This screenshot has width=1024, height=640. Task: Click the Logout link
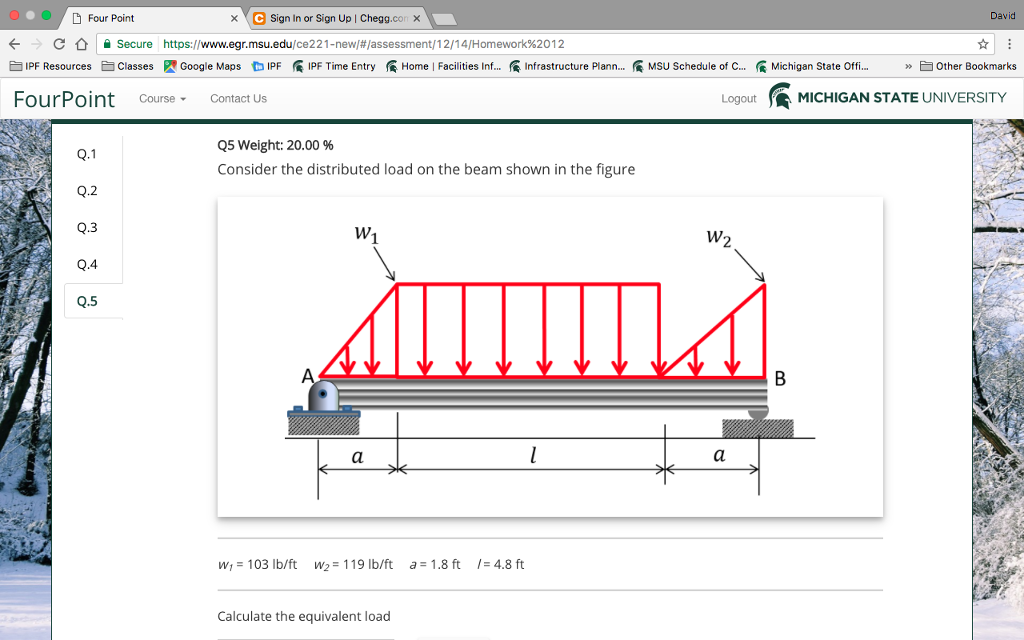739,99
